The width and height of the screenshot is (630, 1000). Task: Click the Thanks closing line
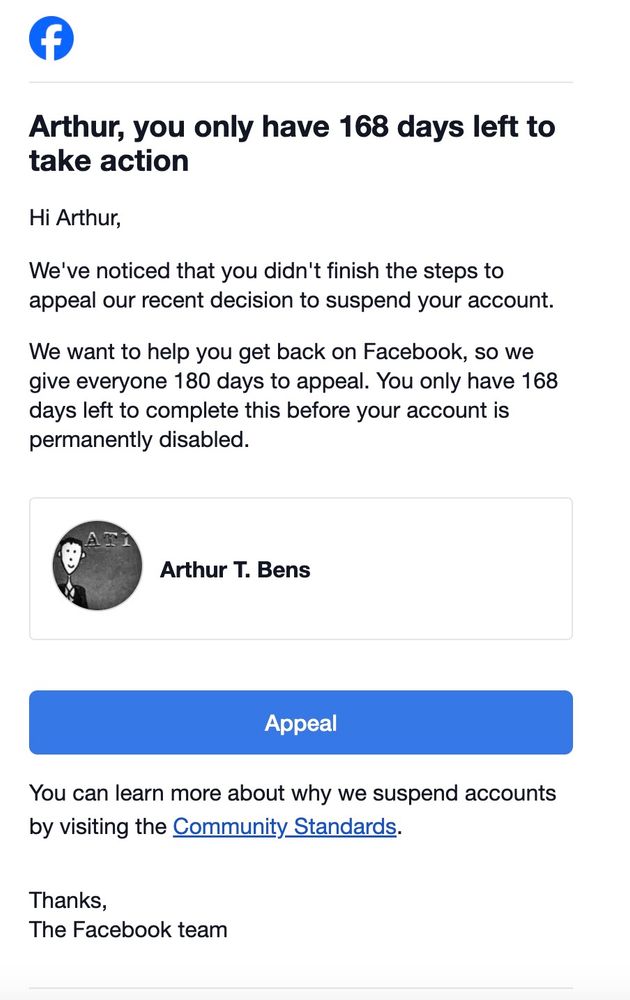[68, 900]
